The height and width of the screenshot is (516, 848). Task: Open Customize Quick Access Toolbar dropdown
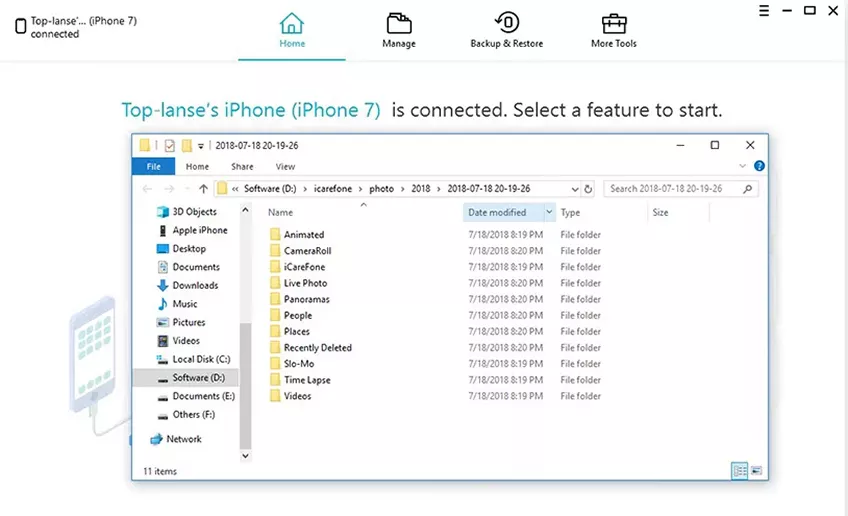click(201, 146)
